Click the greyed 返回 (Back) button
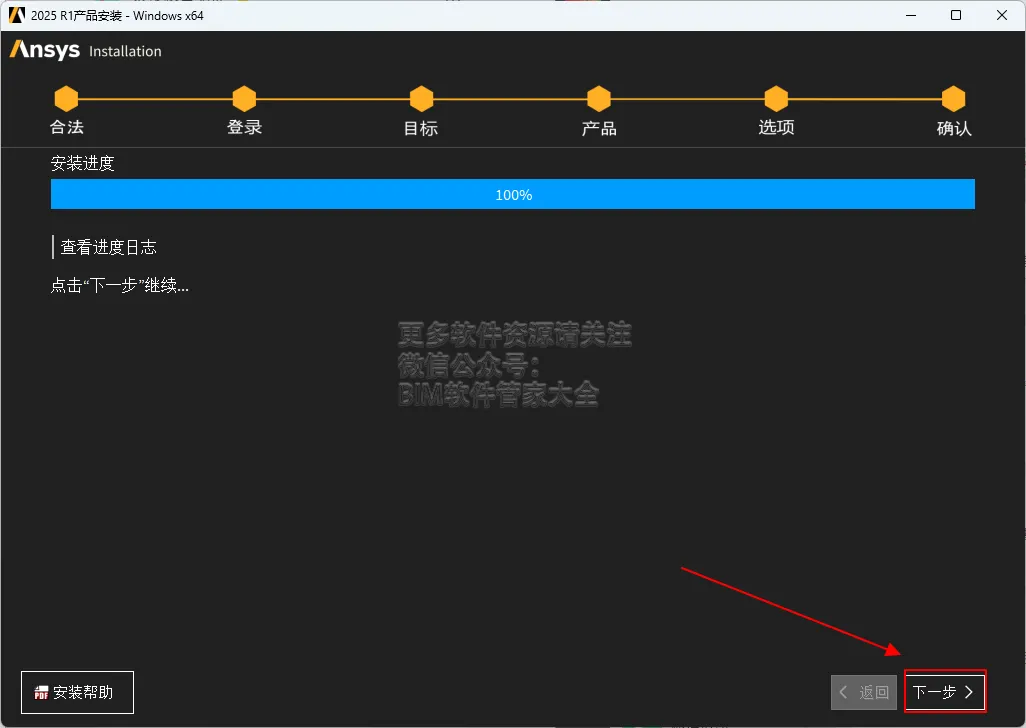The image size is (1026, 728). [864, 692]
